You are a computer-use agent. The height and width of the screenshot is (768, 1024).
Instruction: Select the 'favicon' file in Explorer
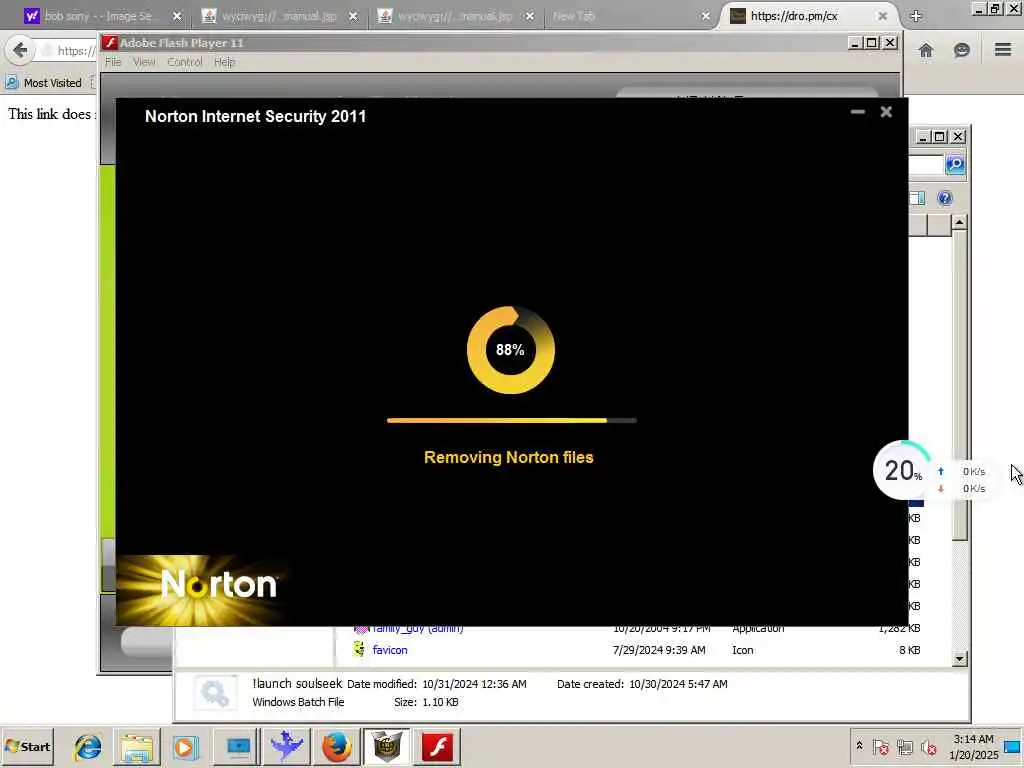click(x=390, y=650)
